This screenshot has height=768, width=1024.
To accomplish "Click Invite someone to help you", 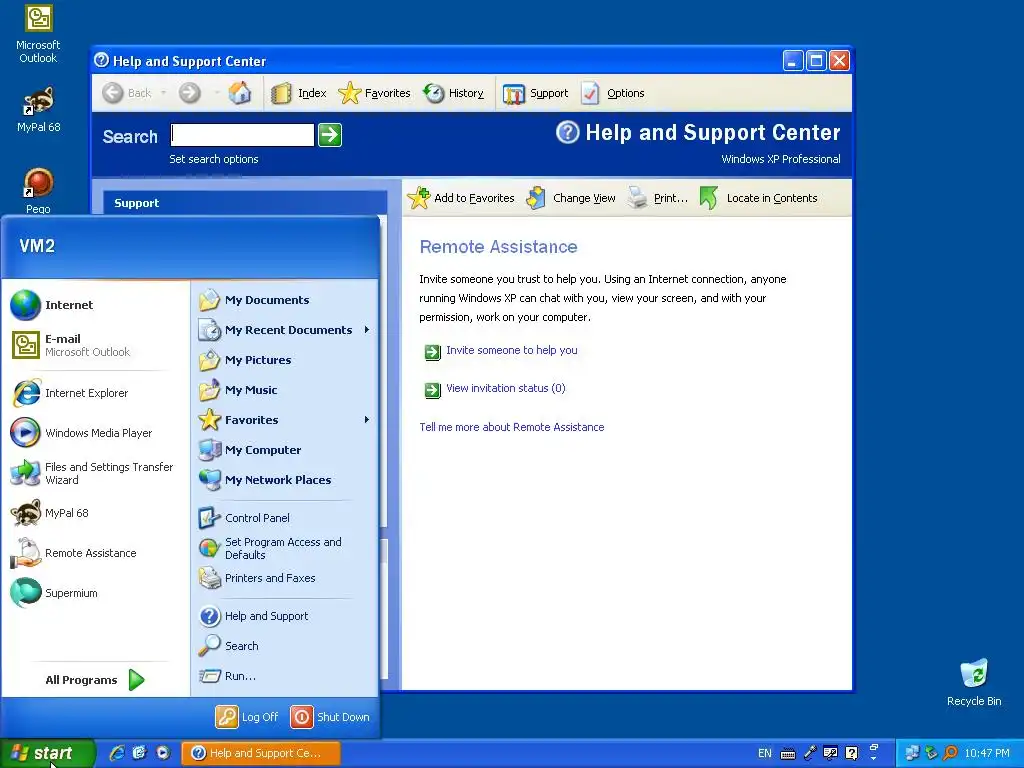I will (x=511, y=350).
